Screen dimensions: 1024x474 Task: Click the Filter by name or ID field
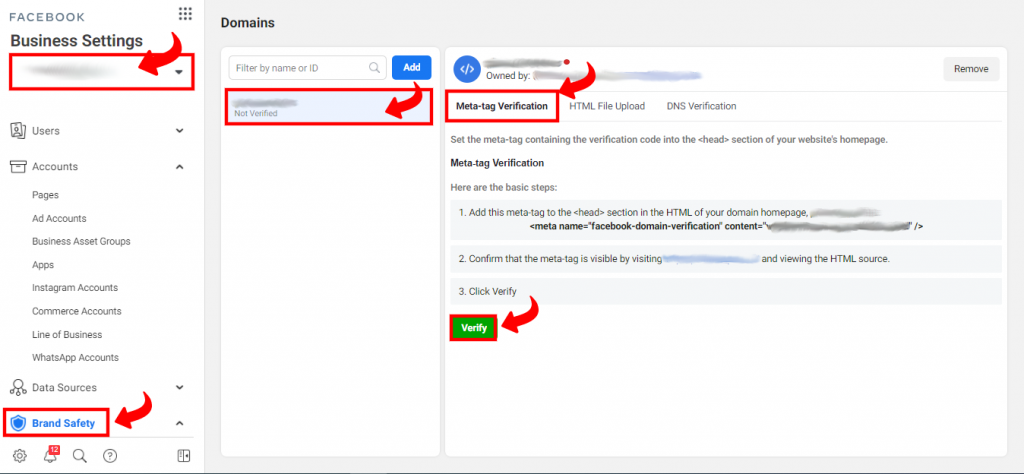pyautogui.click(x=308, y=67)
